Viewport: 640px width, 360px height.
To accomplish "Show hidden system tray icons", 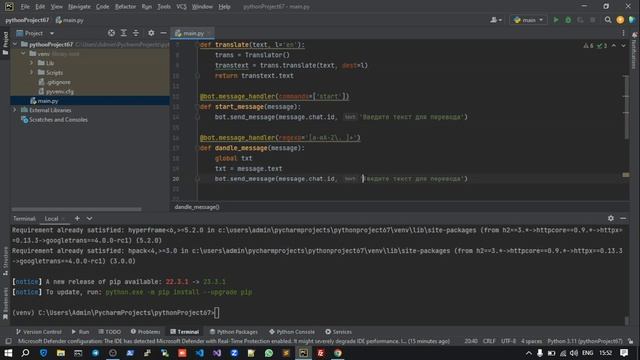I will pyautogui.click(x=529, y=353).
